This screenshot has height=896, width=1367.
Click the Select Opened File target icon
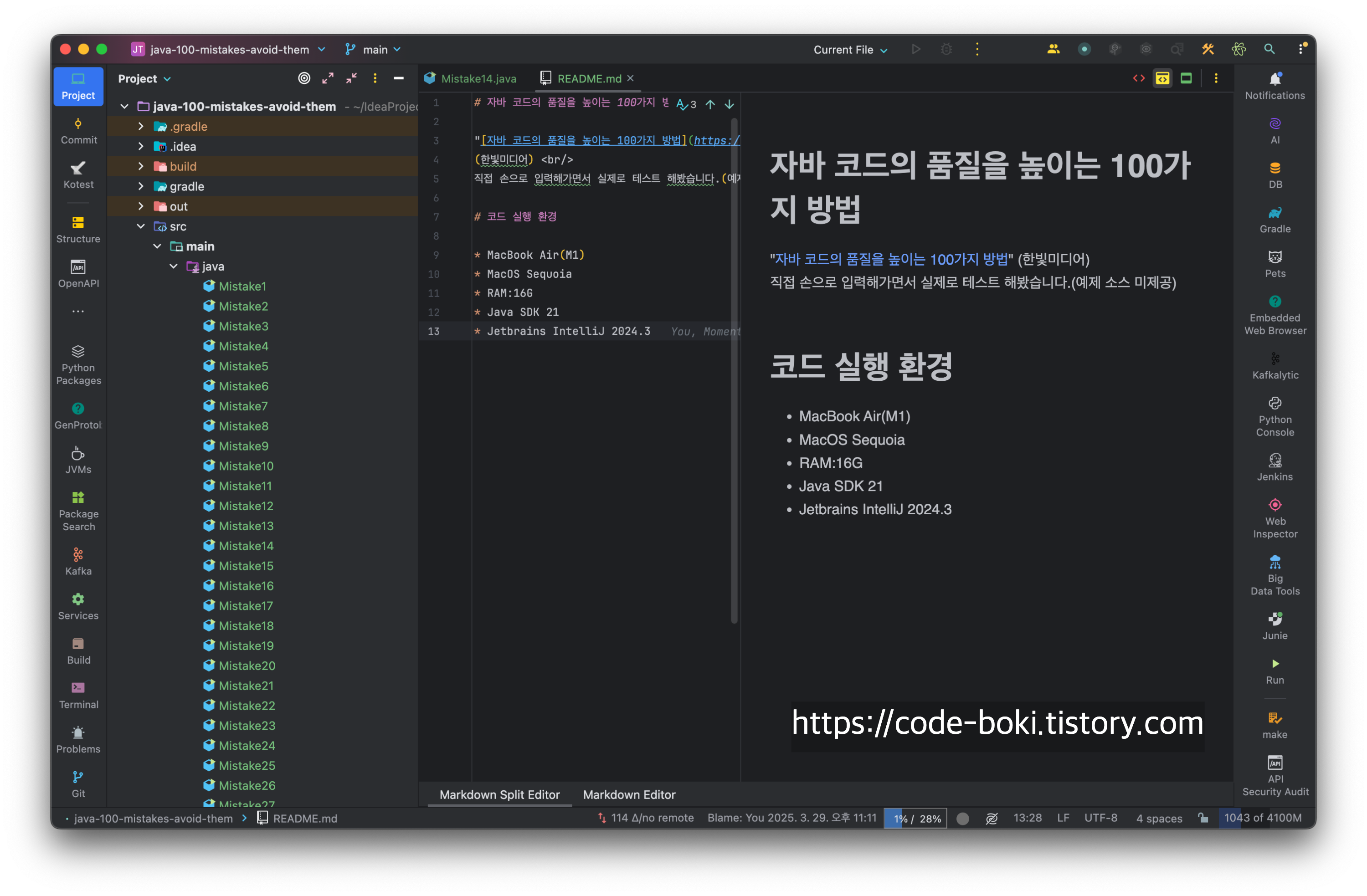click(x=304, y=79)
